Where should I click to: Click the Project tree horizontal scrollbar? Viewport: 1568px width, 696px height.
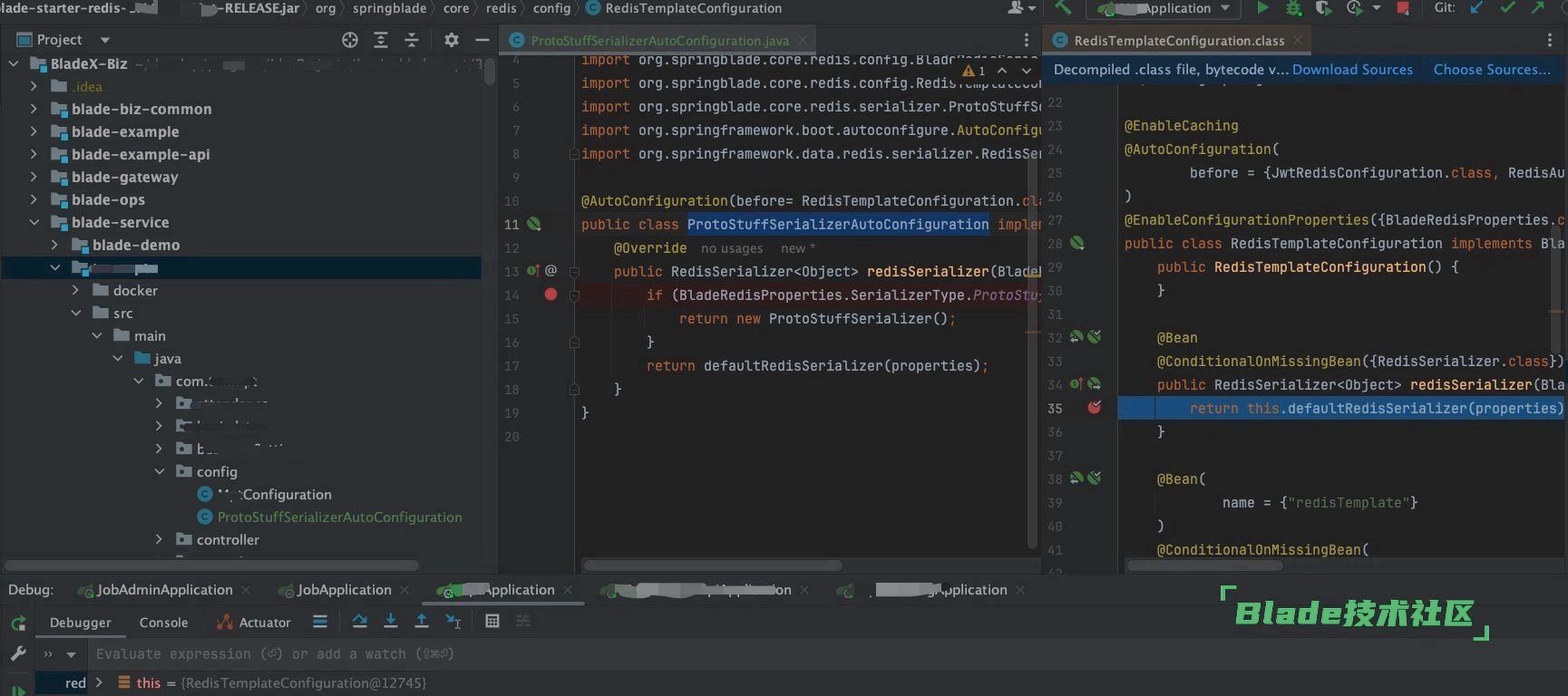coord(213,565)
